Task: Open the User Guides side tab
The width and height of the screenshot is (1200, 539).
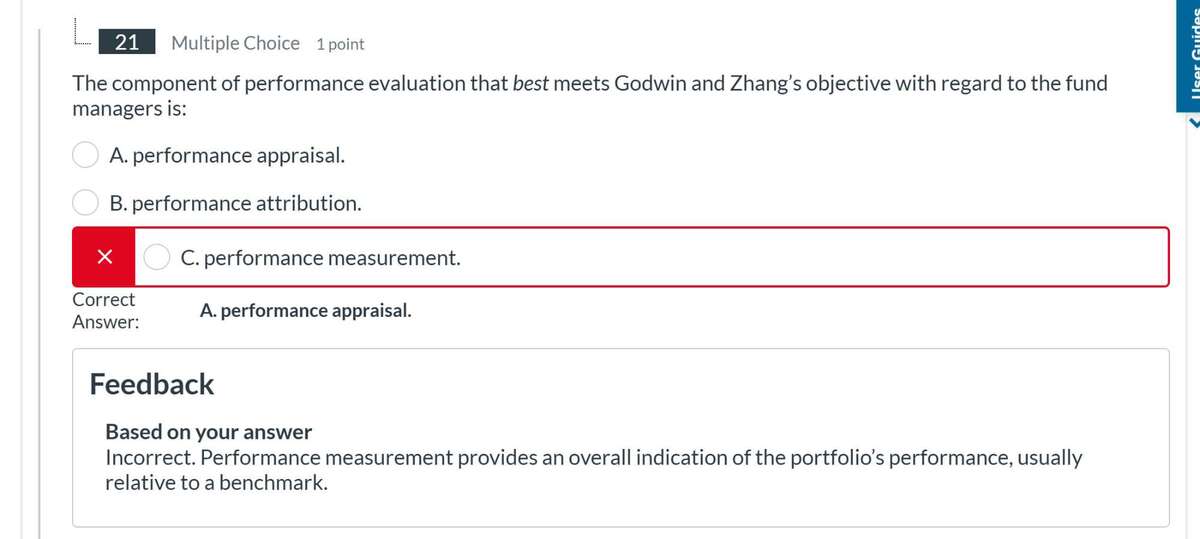Action: click(x=1190, y=40)
